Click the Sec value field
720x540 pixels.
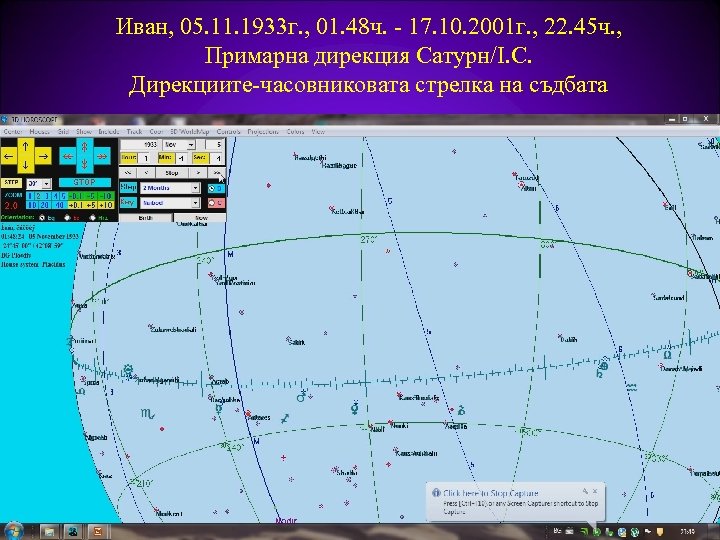pyautogui.click(x=217, y=158)
